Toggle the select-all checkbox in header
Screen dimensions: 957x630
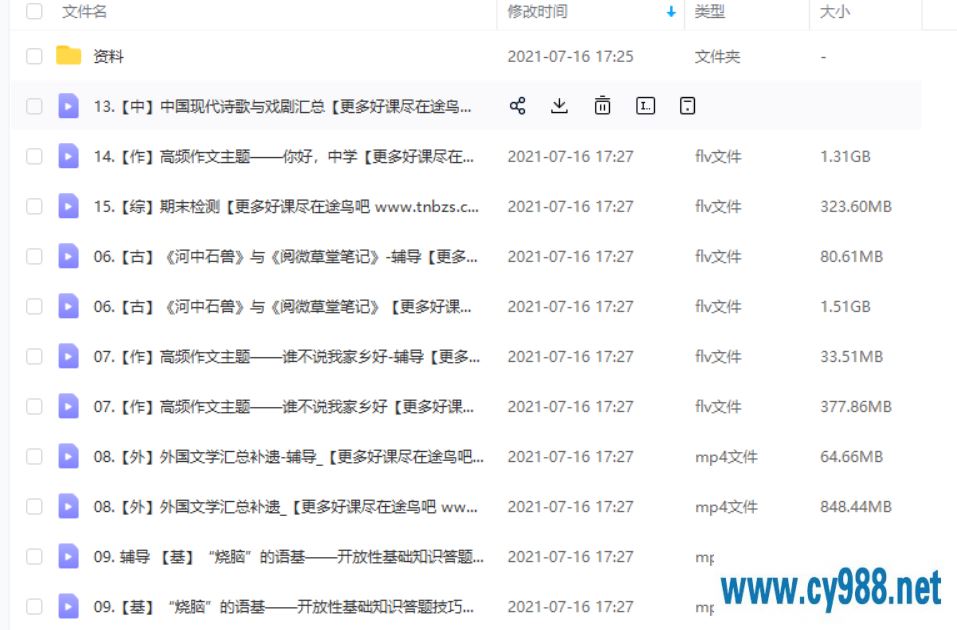(x=34, y=11)
